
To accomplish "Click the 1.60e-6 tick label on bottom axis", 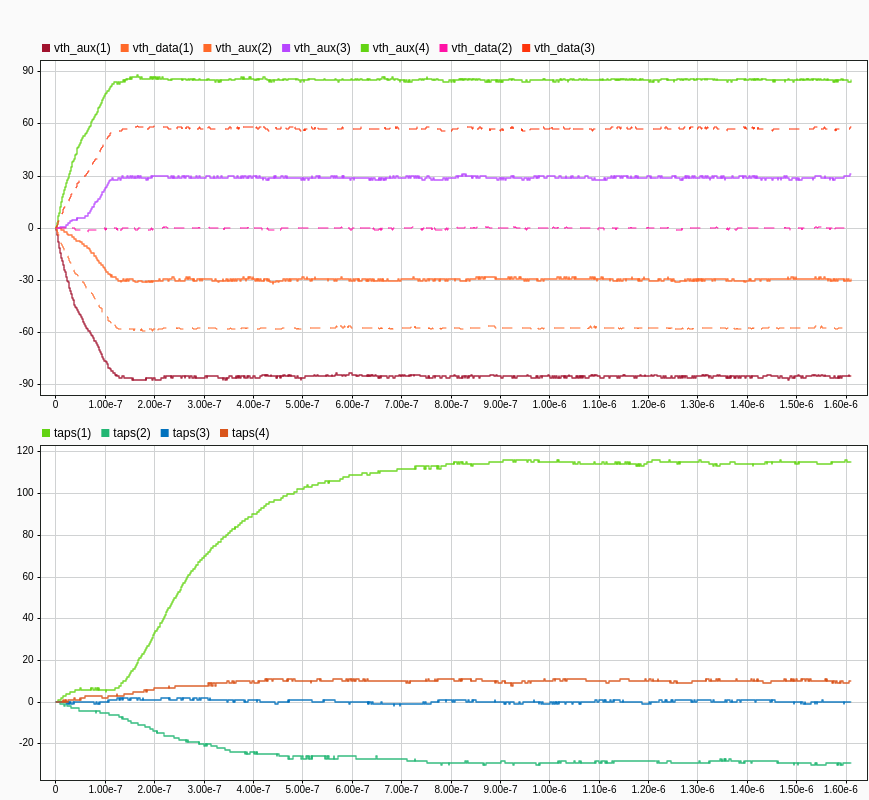I will pyautogui.click(x=840, y=787).
